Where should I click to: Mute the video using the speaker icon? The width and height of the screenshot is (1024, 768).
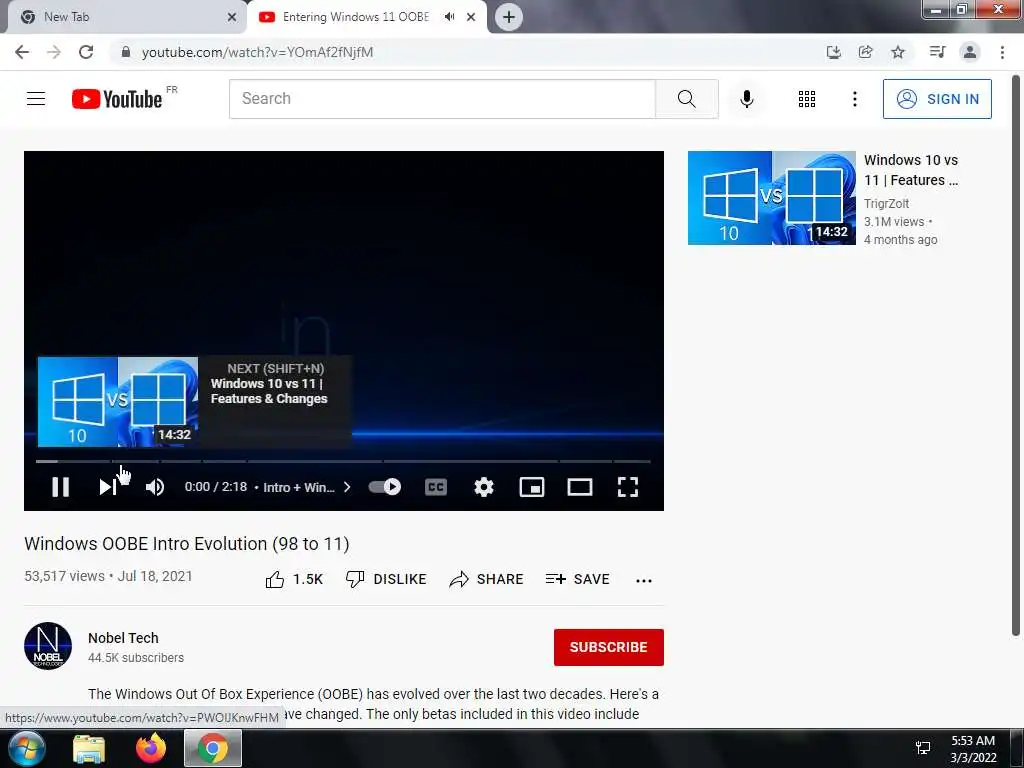155,487
